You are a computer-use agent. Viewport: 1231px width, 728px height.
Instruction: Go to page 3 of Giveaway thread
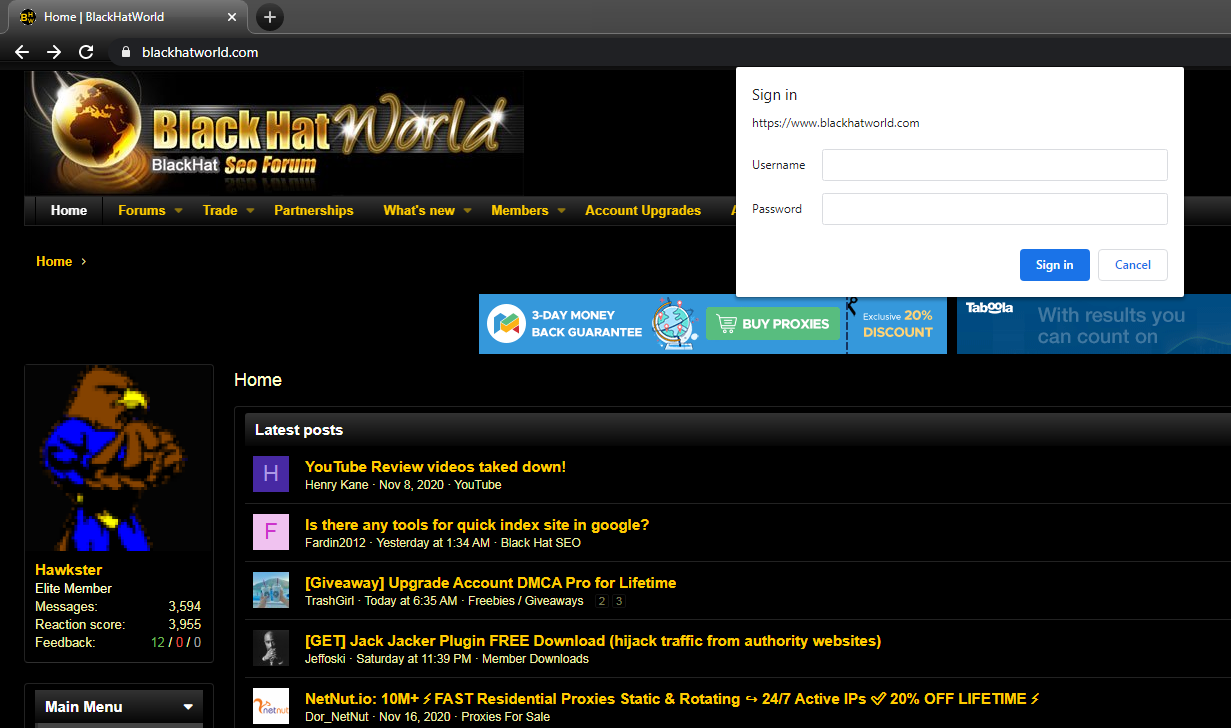pos(619,601)
